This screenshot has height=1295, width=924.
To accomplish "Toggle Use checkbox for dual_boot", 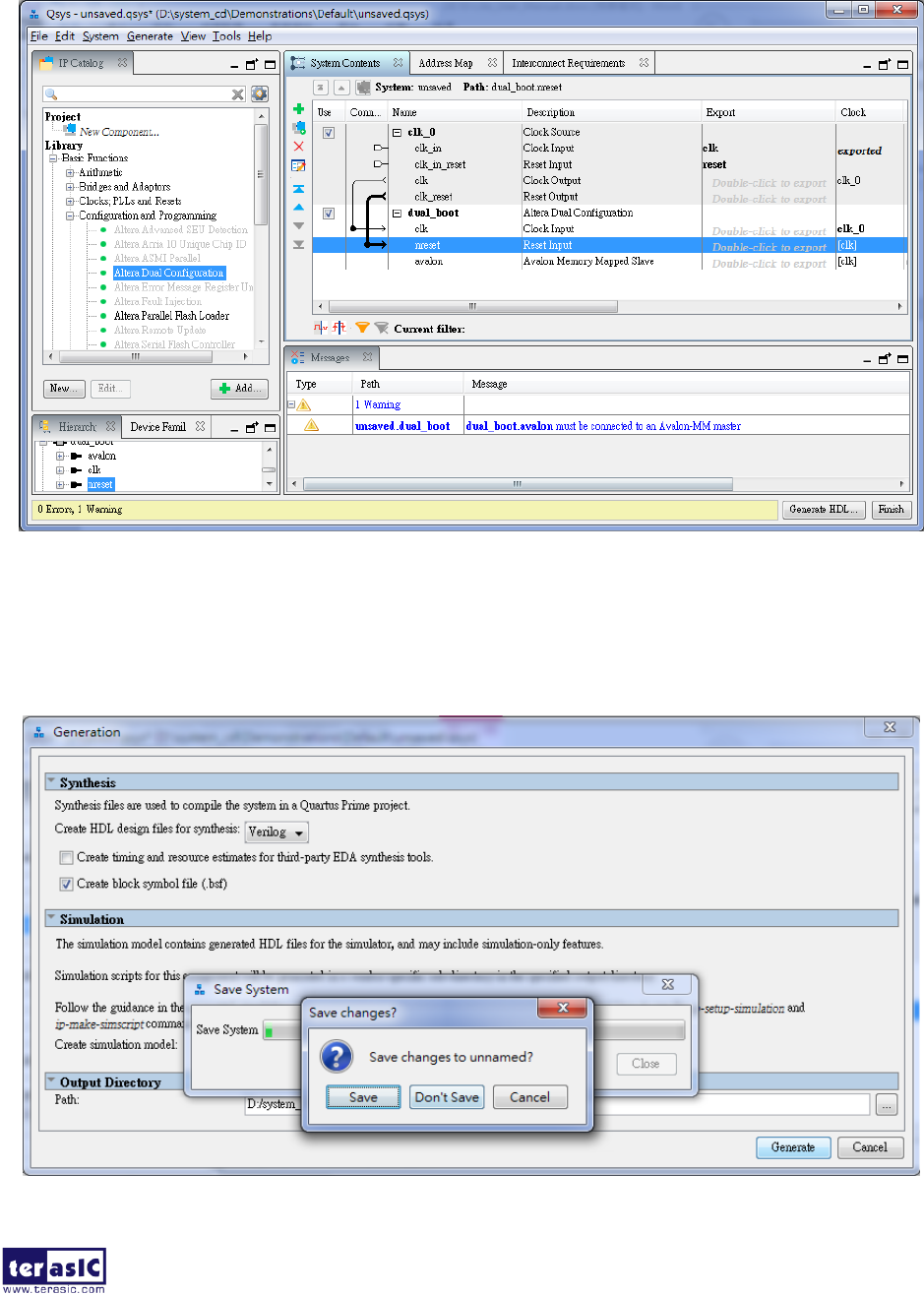I will pos(329,214).
